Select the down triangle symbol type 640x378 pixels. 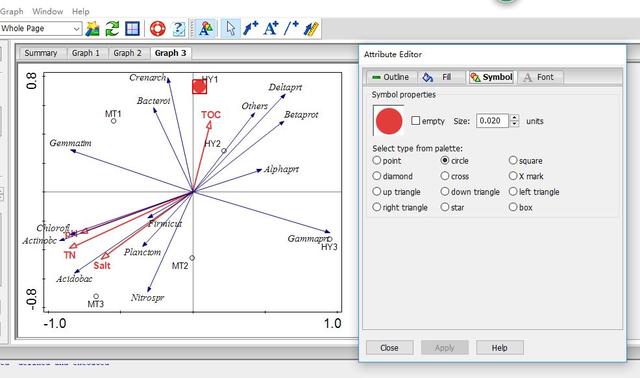click(x=445, y=191)
